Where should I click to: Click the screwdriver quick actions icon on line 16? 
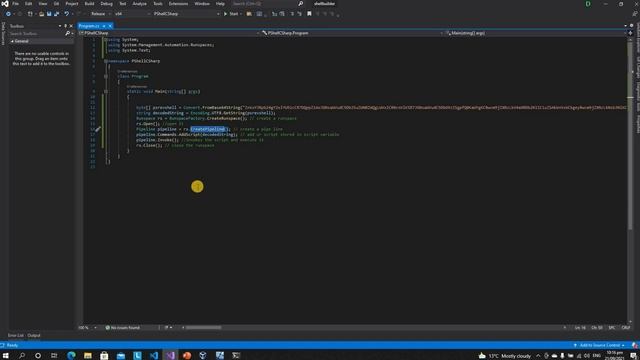98,129
